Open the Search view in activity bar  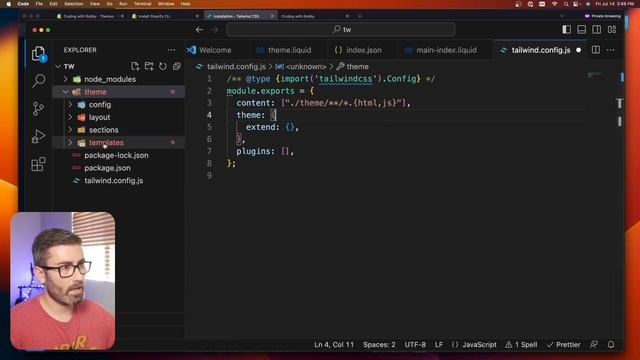point(38,80)
